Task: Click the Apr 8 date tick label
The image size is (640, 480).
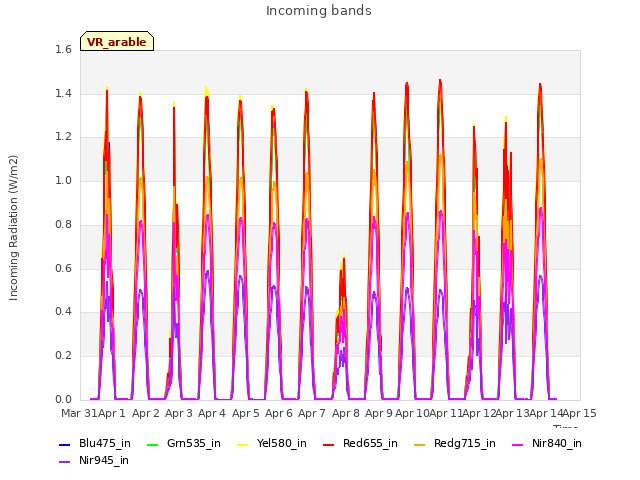Action: click(346, 413)
